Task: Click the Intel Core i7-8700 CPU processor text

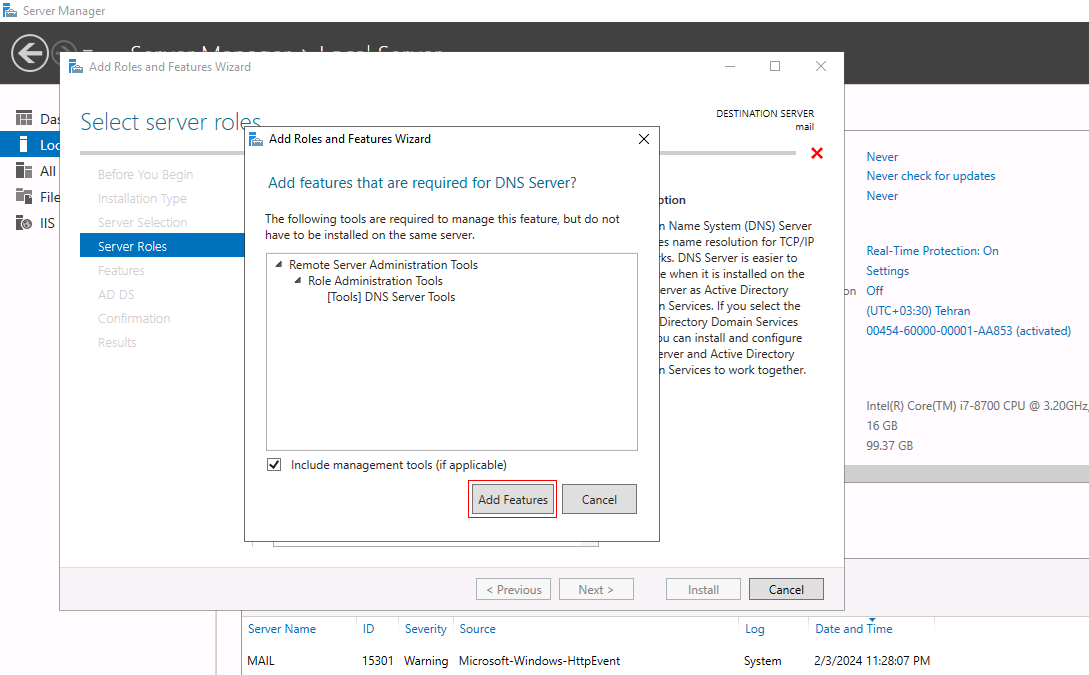Action: [977, 406]
